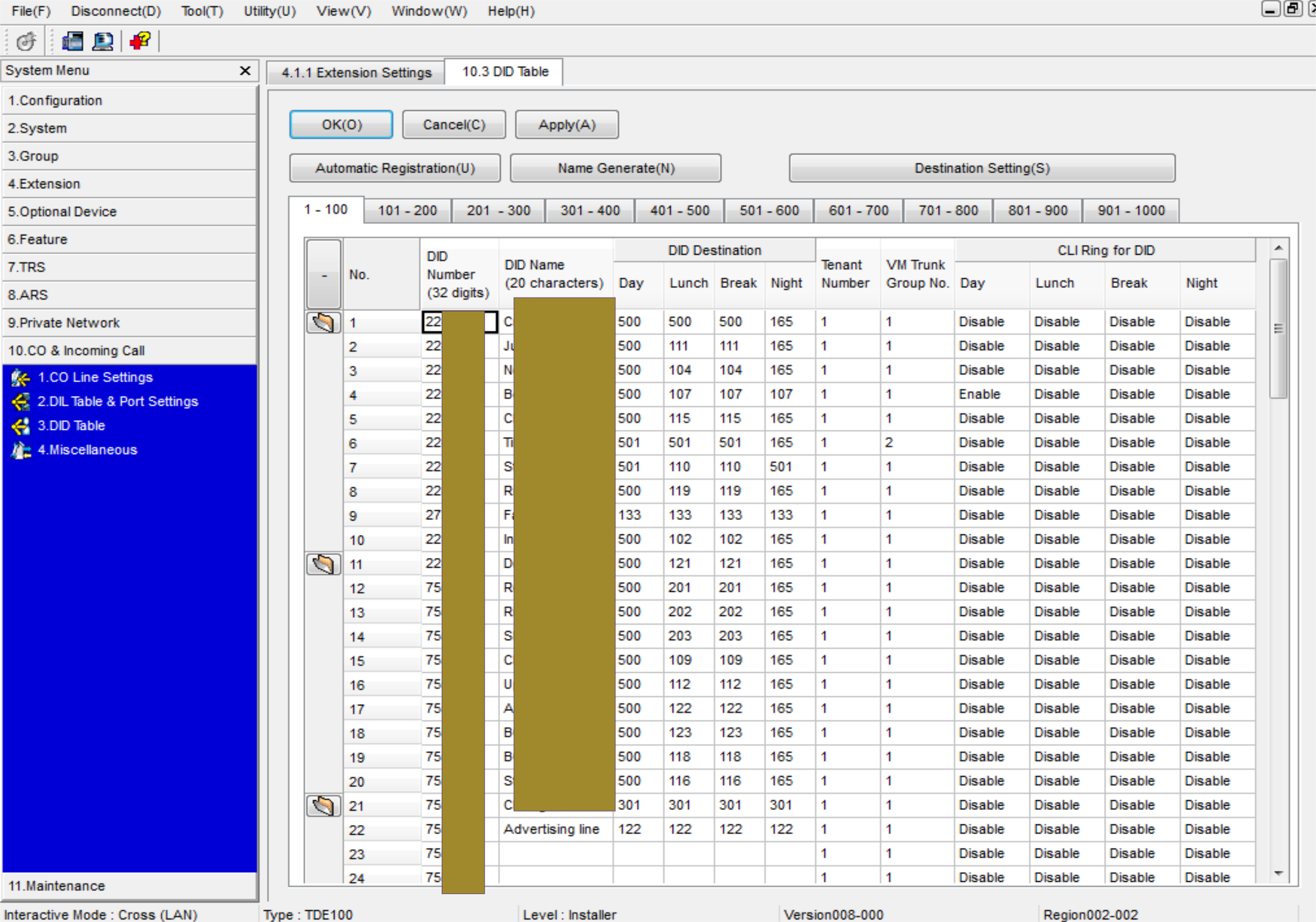1316x922 pixels.
Task: Click the hand icon beside row 11
Action: click(x=323, y=564)
